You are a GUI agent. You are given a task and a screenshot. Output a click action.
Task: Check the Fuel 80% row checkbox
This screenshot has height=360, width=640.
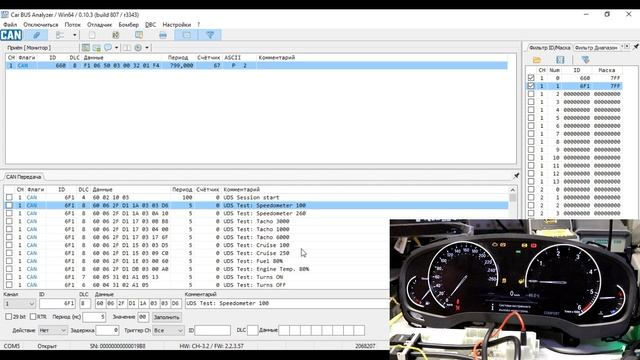(9, 261)
